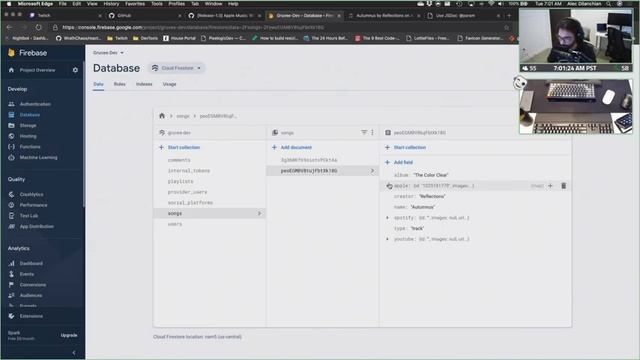Screen dimensions: 640x360
Task: Click the Upgrade plan button
Action: tap(69, 335)
